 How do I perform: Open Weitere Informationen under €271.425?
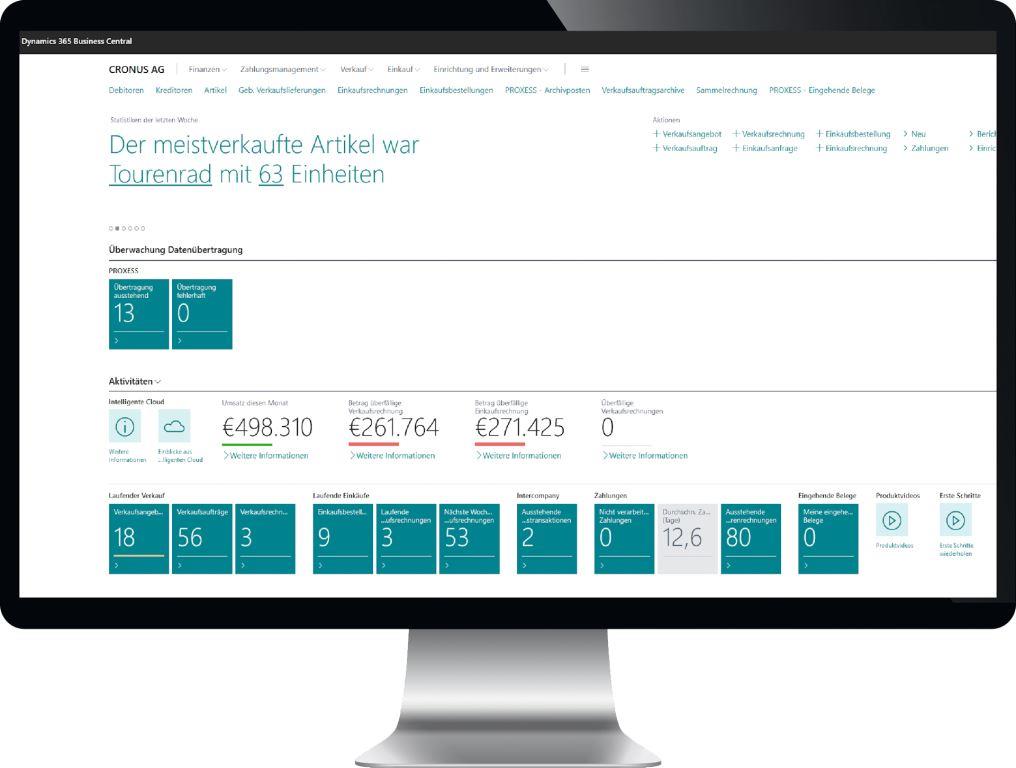pyautogui.click(x=518, y=456)
